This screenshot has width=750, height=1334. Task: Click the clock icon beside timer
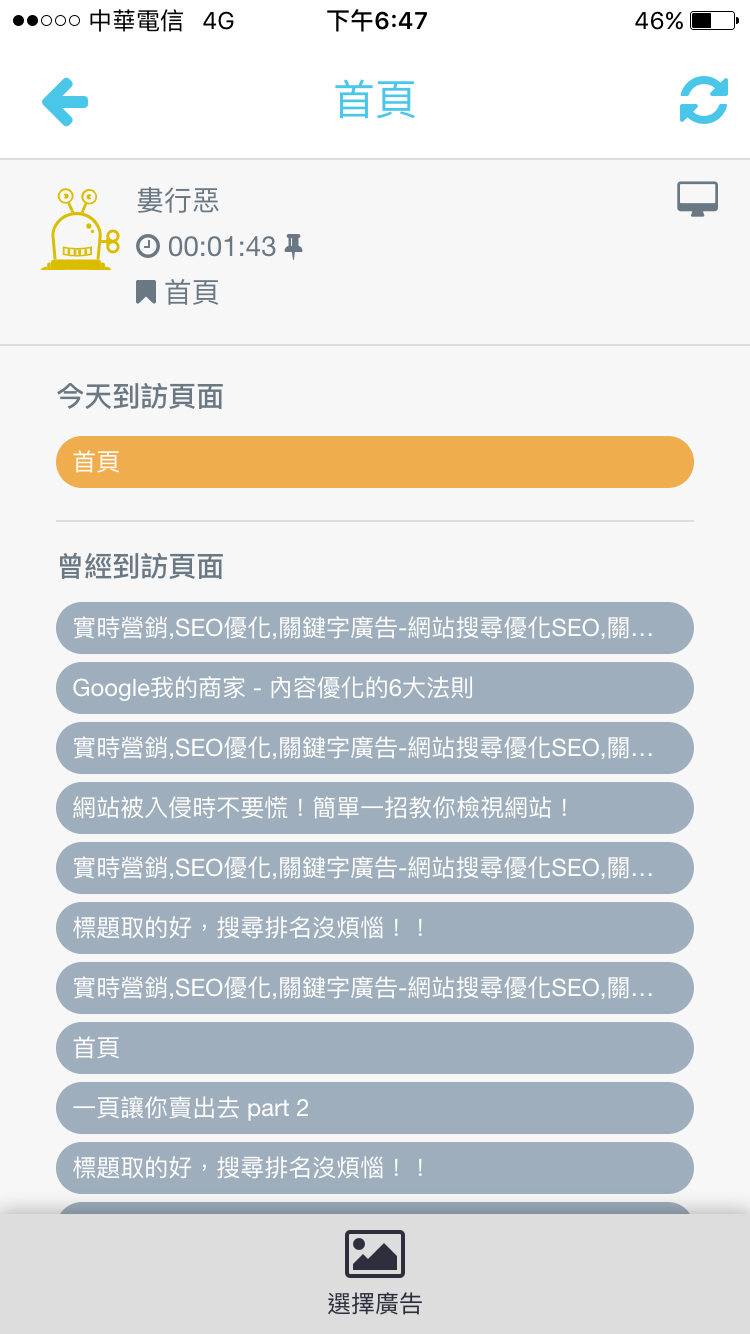(x=148, y=246)
